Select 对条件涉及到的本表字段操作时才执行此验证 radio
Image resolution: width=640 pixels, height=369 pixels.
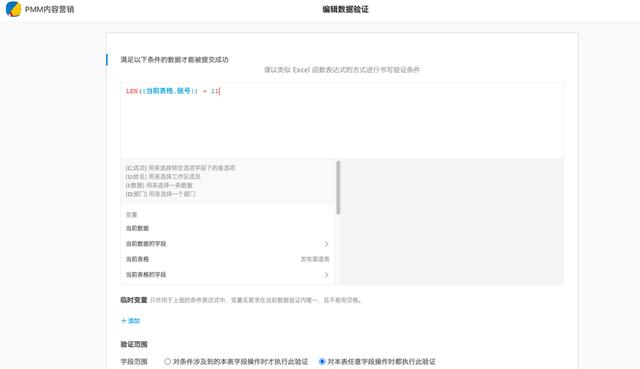click(x=167, y=361)
